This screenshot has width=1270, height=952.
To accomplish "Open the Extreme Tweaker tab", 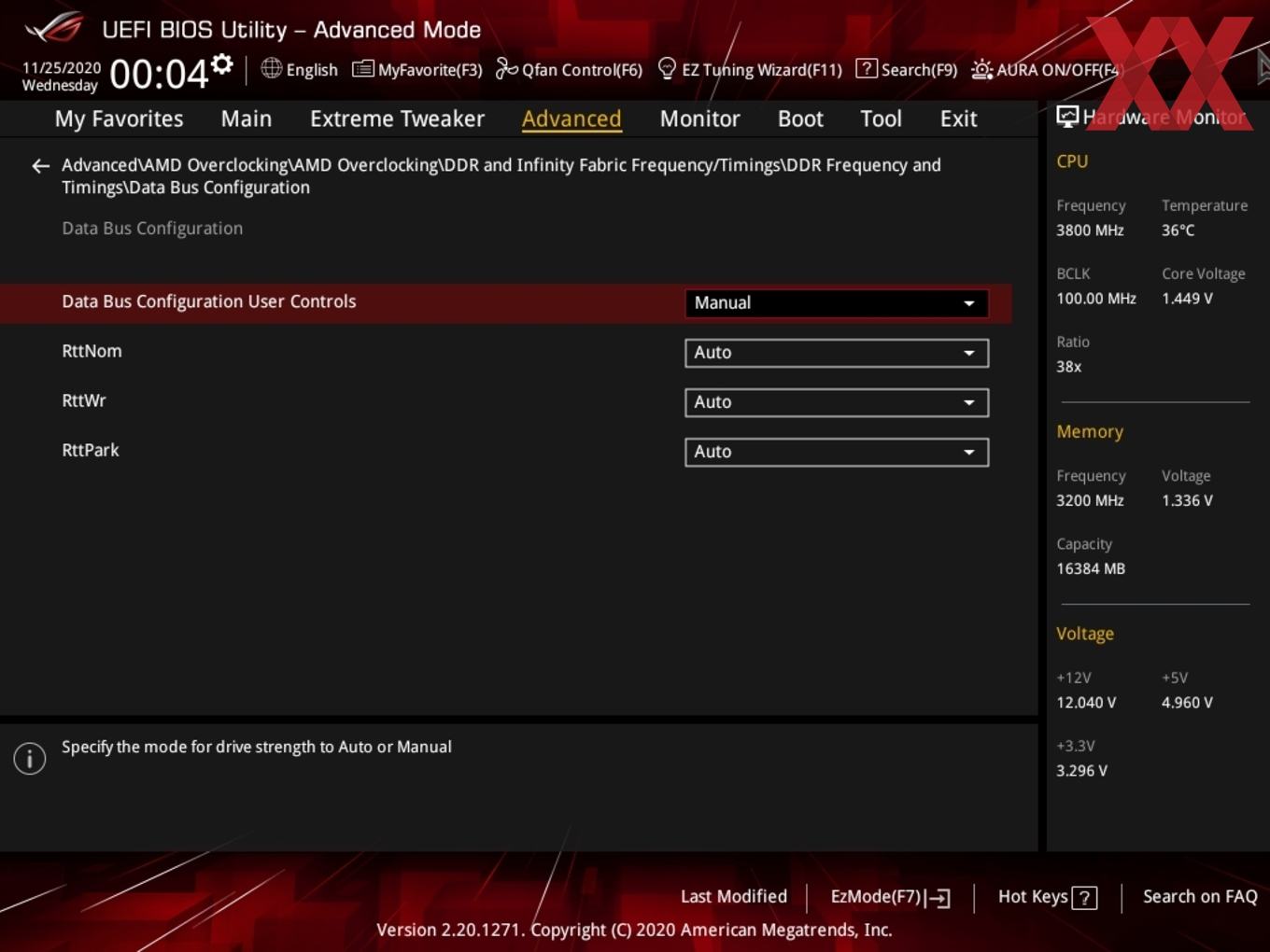I will [x=397, y=119].
